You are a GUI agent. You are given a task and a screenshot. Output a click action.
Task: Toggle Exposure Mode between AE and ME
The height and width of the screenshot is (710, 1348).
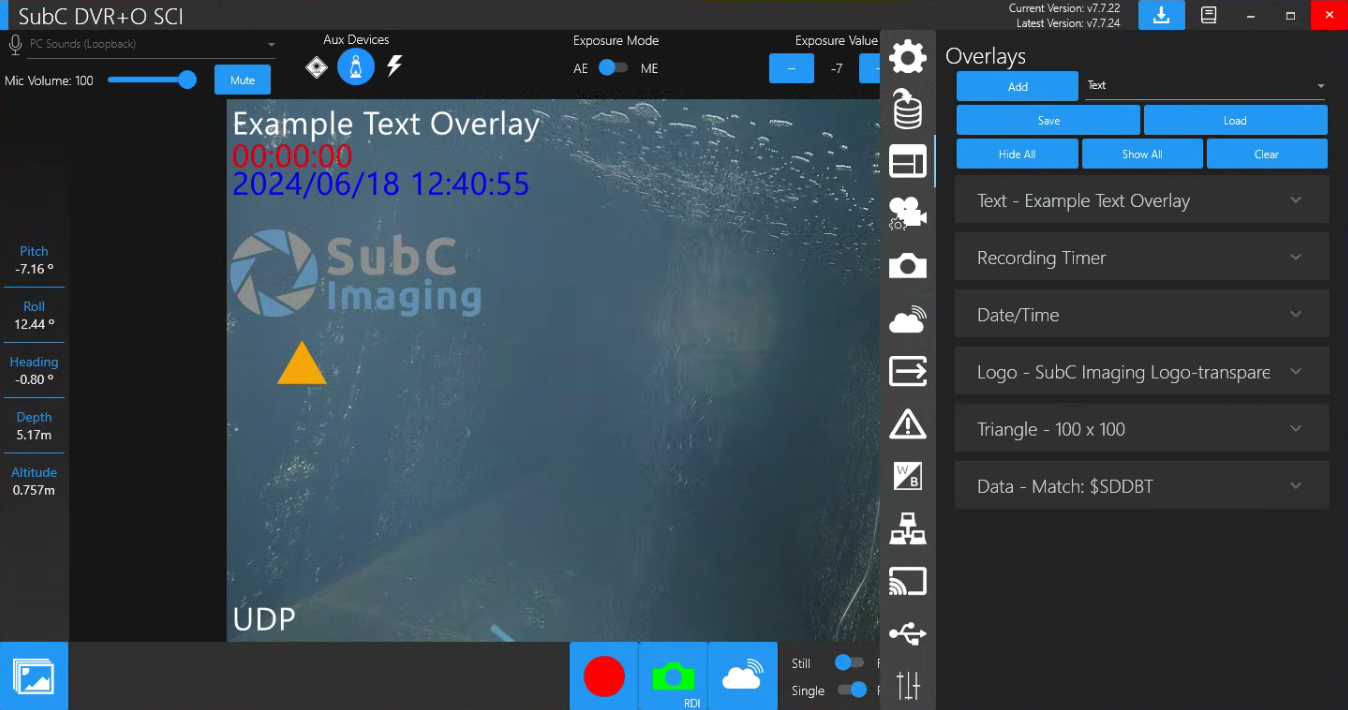[x=613, y=68]
